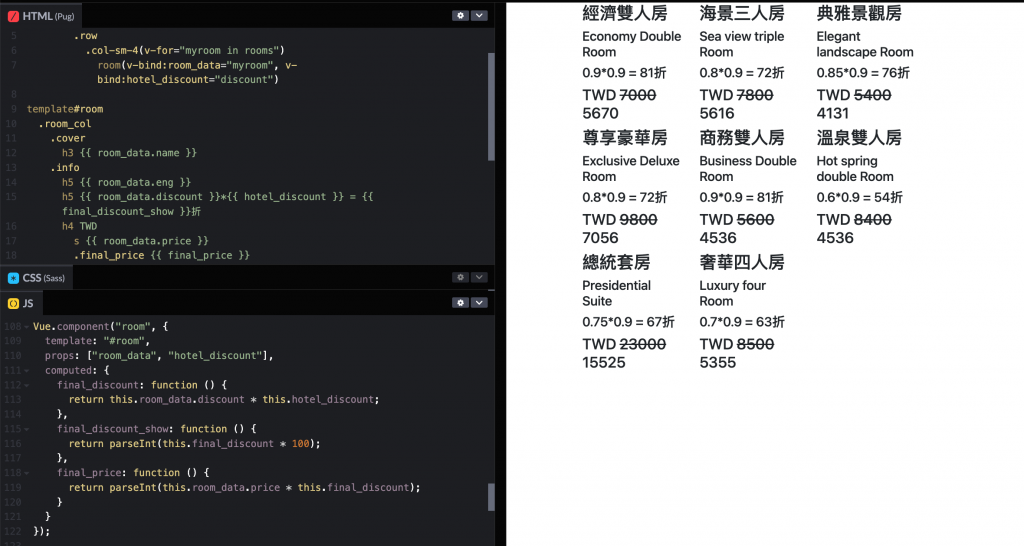Screen dimensions: 1024x546
Task: Click '總統套房' room title
Action: click(x=616, y=263)
